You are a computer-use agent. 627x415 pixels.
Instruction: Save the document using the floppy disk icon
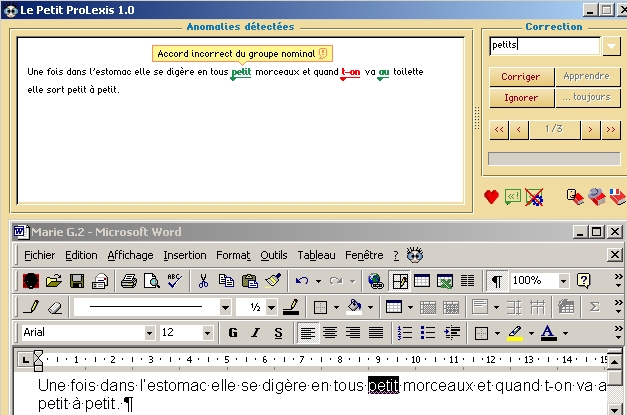coord(77,281)
